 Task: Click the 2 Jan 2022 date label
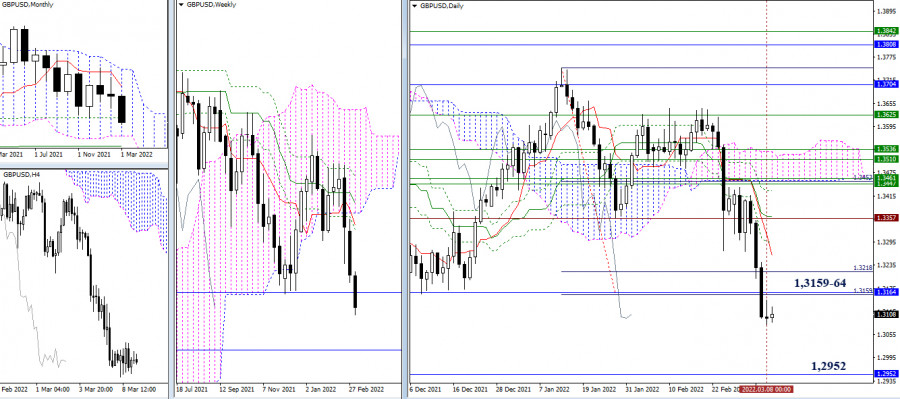[x=320, y=389]
